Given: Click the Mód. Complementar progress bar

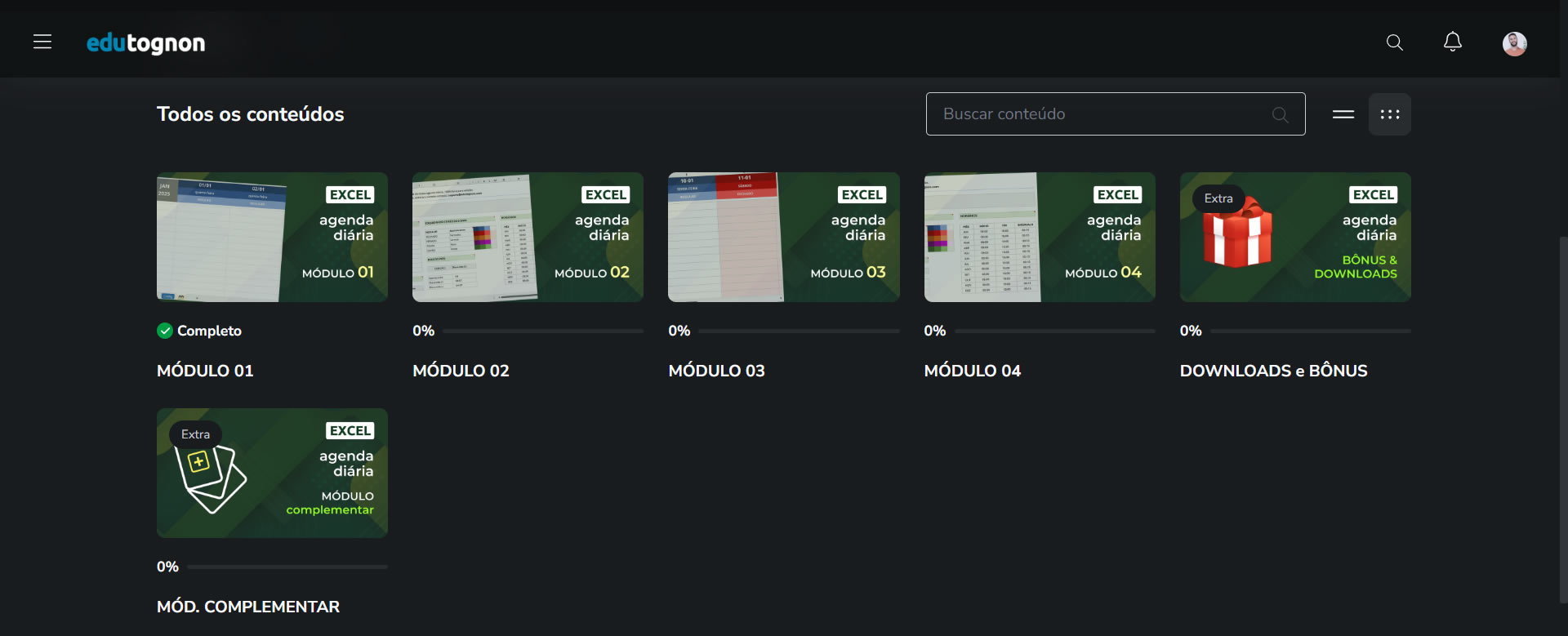Looking at the screenshot, I should pyautogui.click(x=287, y=567).
